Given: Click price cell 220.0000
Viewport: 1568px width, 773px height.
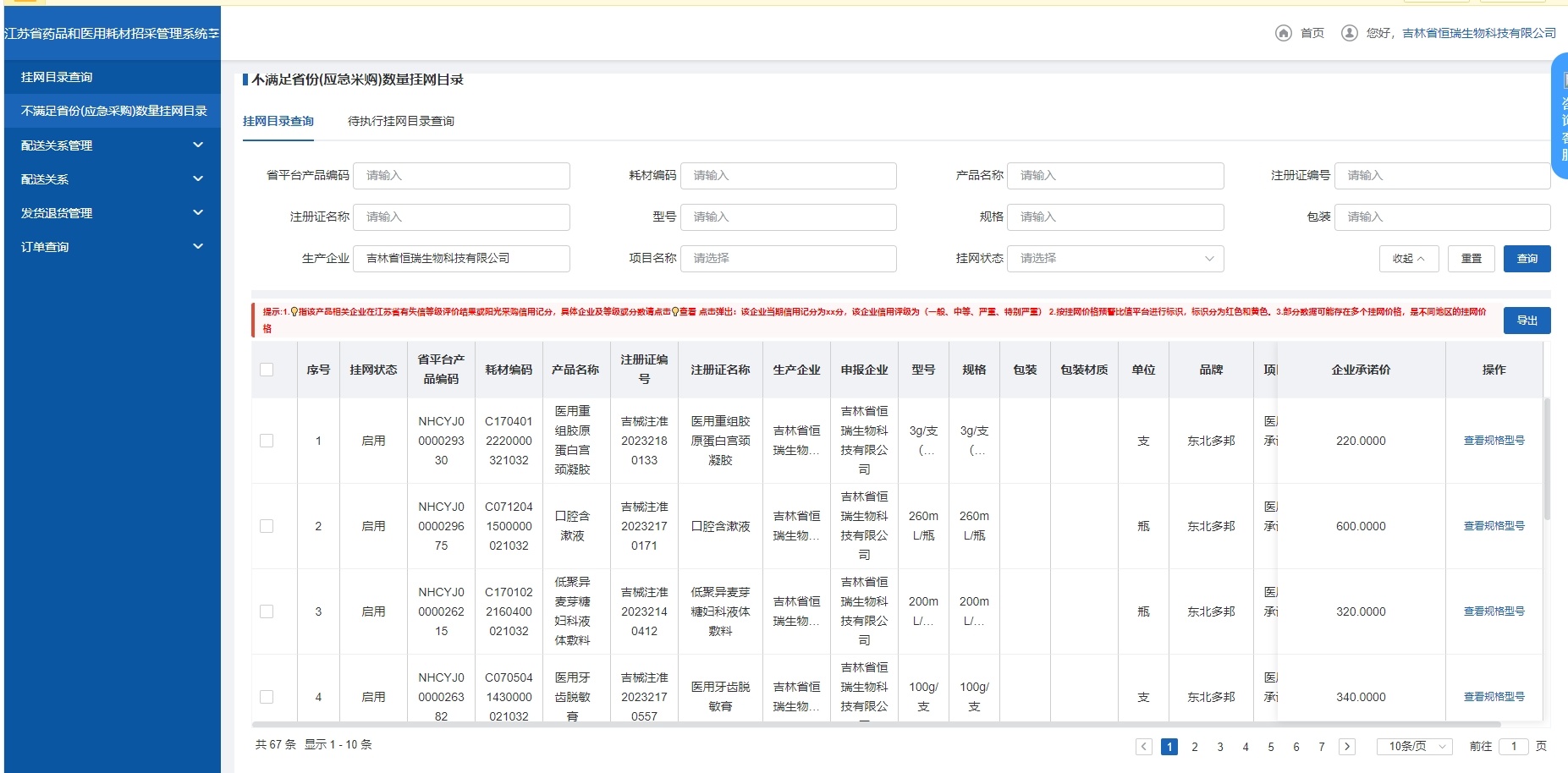Looking at the screenshot, I should coord(1361,441).
